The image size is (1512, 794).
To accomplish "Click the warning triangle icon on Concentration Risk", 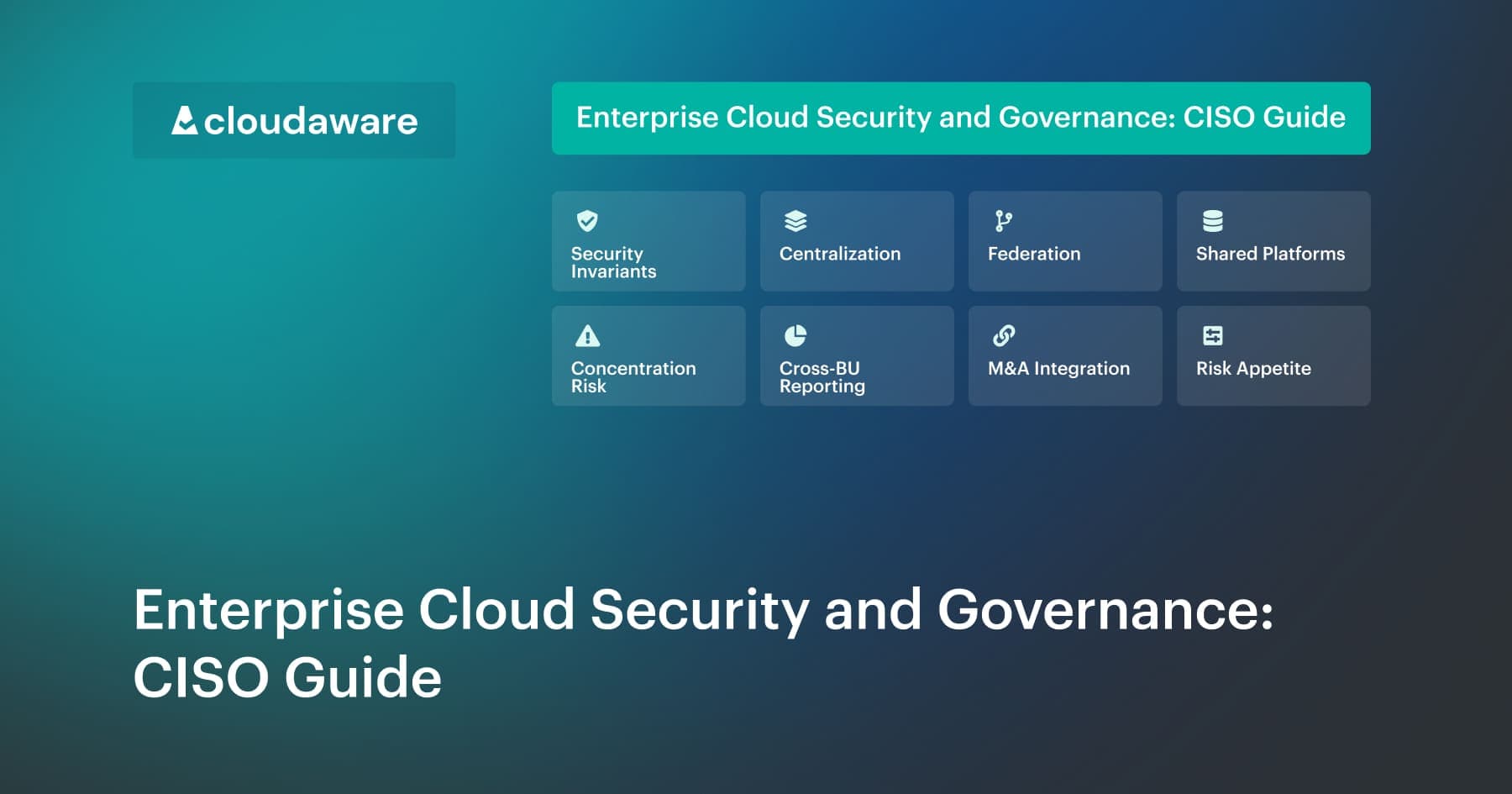I will point(587,336).
